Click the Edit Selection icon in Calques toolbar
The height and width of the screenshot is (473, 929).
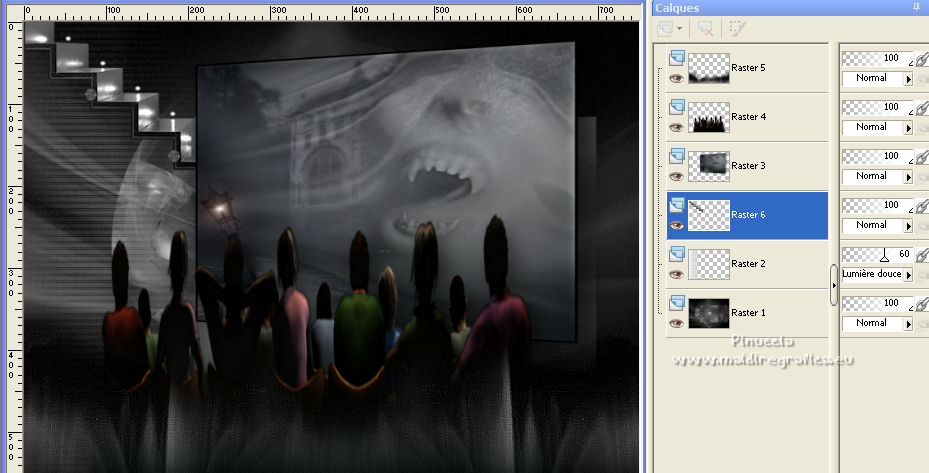click(x=736, y=28)
